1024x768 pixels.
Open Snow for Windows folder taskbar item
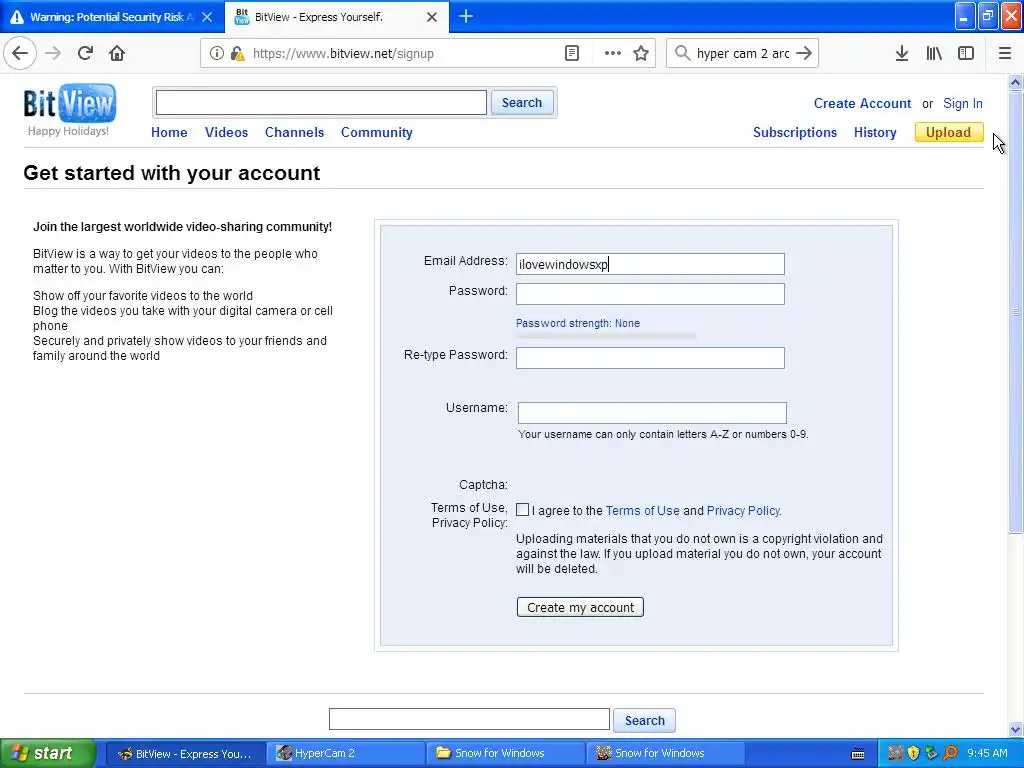[x=505, y=754]
